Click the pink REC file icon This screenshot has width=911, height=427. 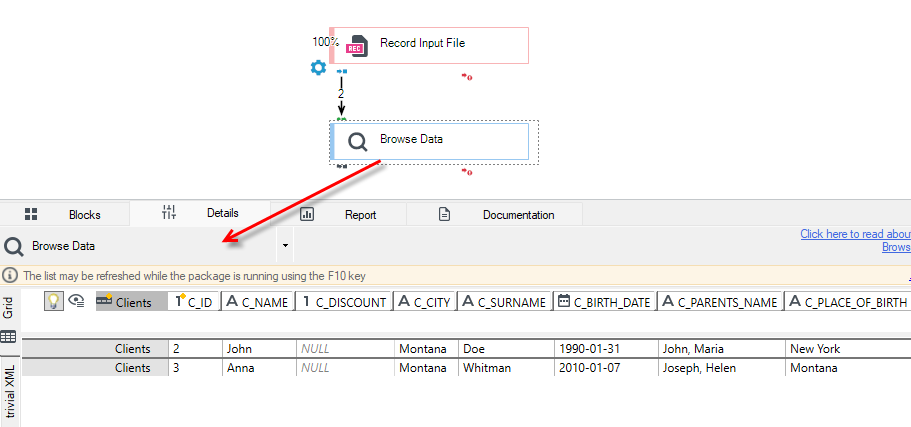[x=357, y=46]
